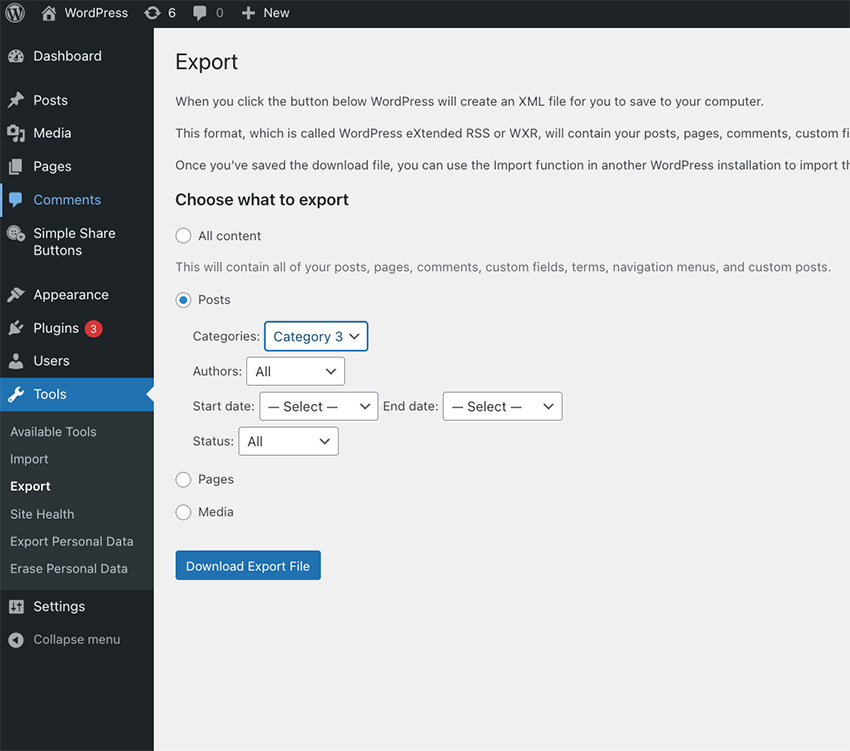850x751 pixels.
Task: Select the Media export option
Action: [x=183, y=512]
